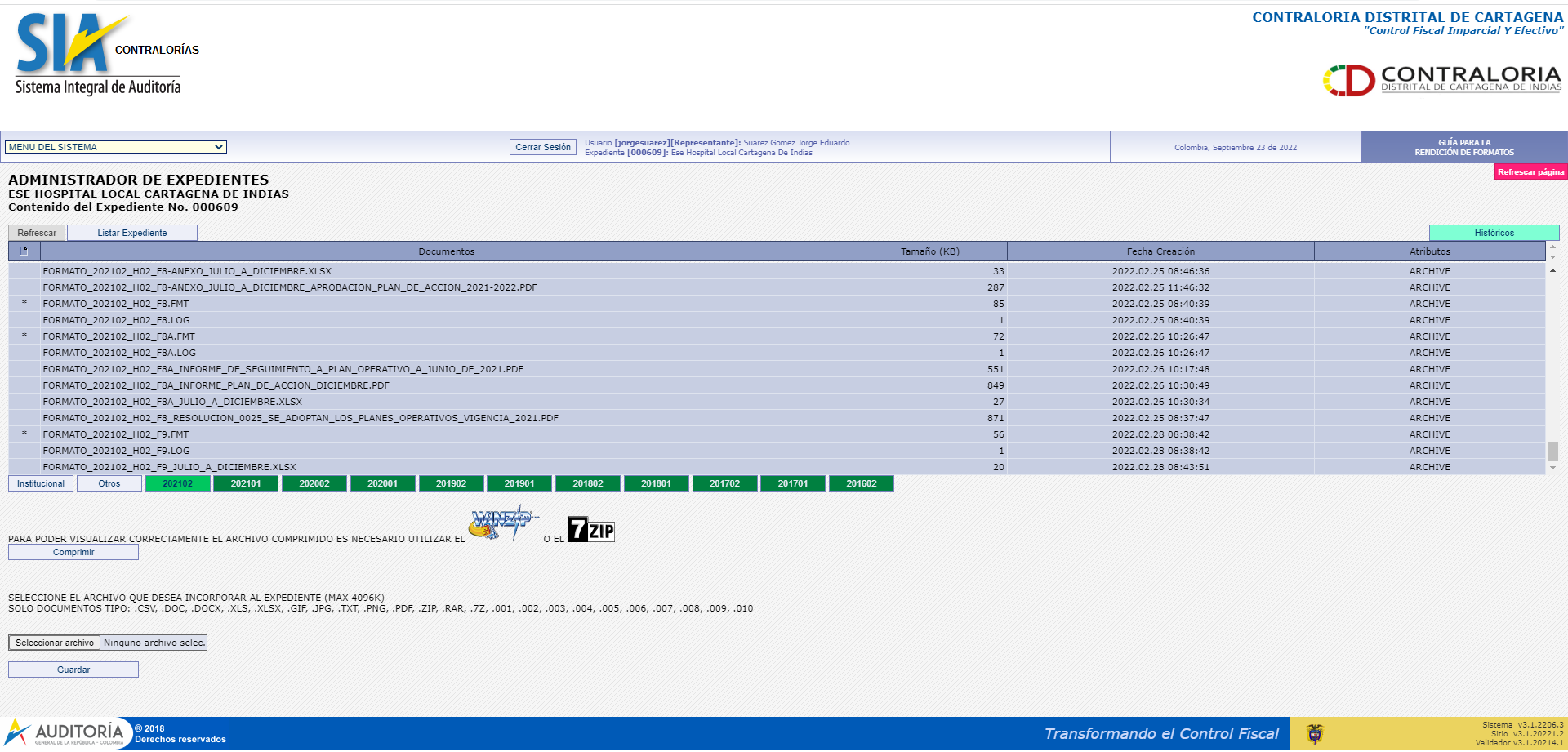Select the asterisk marker beside FORMATO_202102_H02_F9.FMT
Screen dimensions: 1568x752
pos(24,434)
